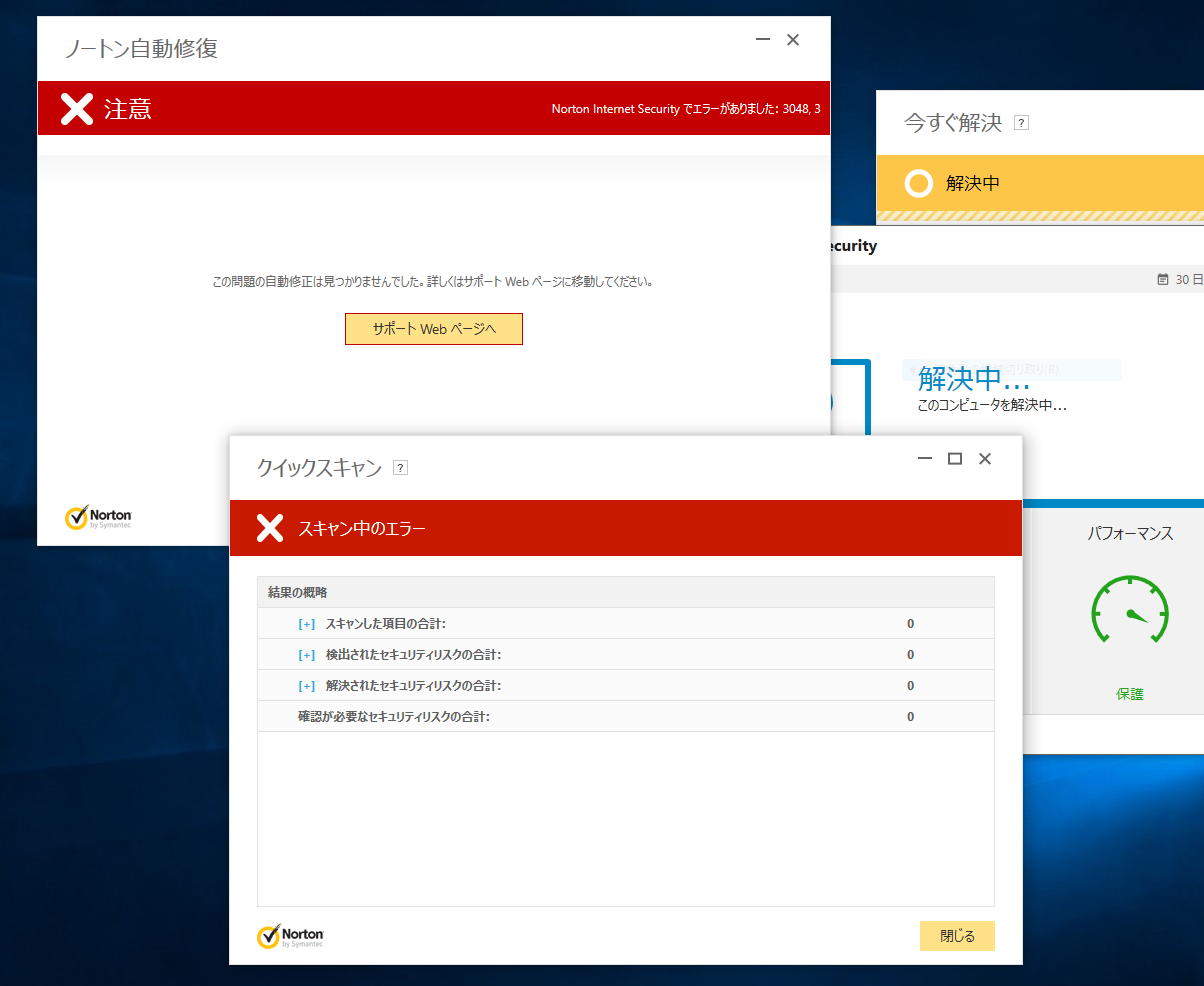The width and height of the screenshot is (1204, 986).
Task: Minimize the クイックスキャン window
Action: 925,458
